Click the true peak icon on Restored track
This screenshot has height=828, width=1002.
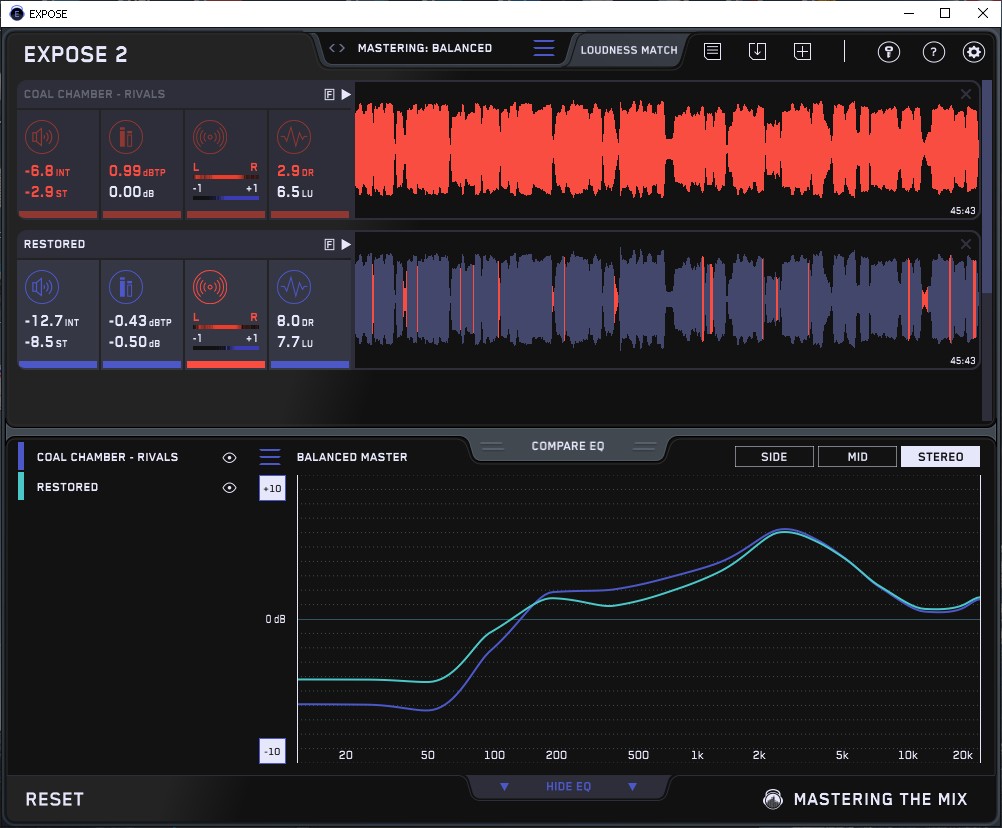pyautogui.click(x=125, y=288)
